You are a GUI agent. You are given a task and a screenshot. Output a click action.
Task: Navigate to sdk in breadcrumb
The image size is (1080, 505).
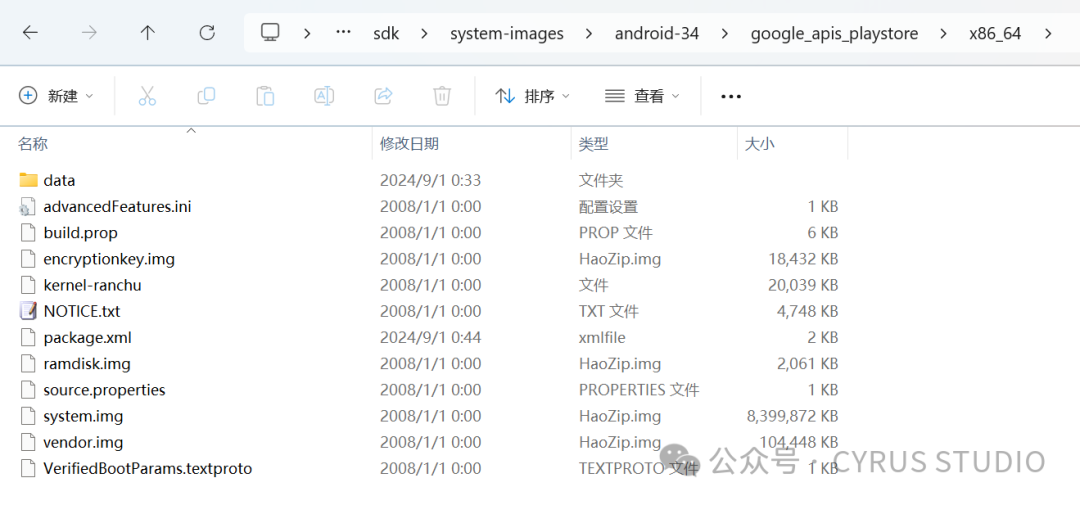coord(387,33)
